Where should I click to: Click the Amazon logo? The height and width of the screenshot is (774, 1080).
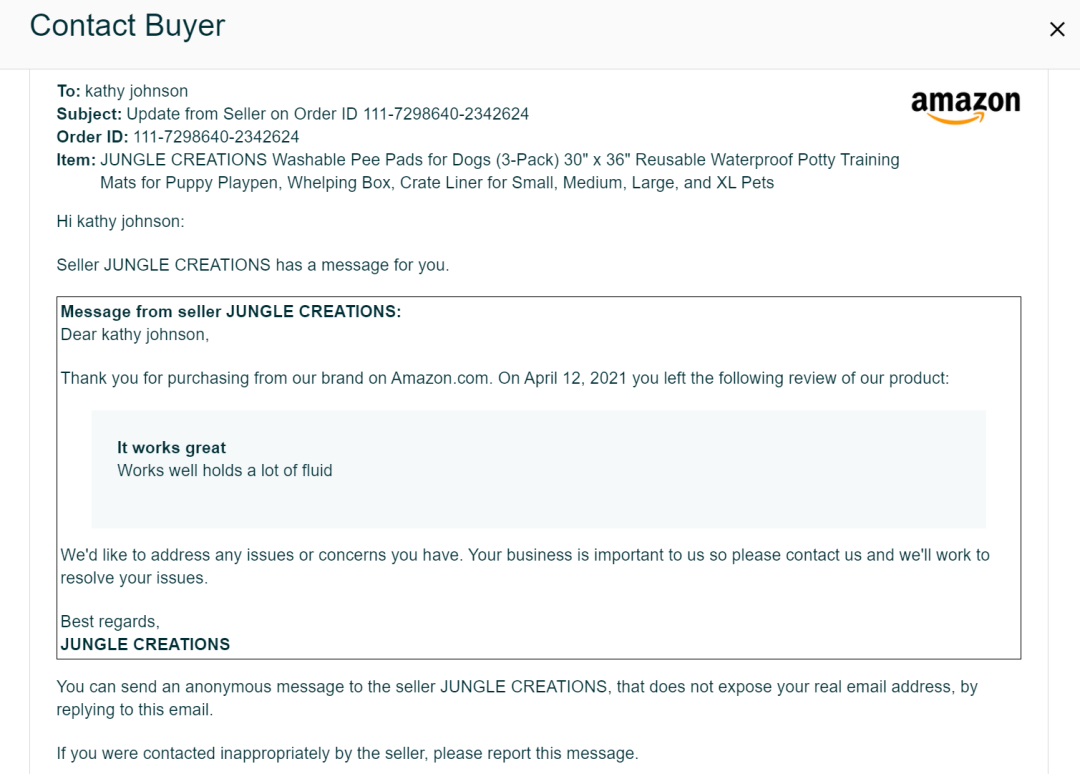click(x=965, y=107)
